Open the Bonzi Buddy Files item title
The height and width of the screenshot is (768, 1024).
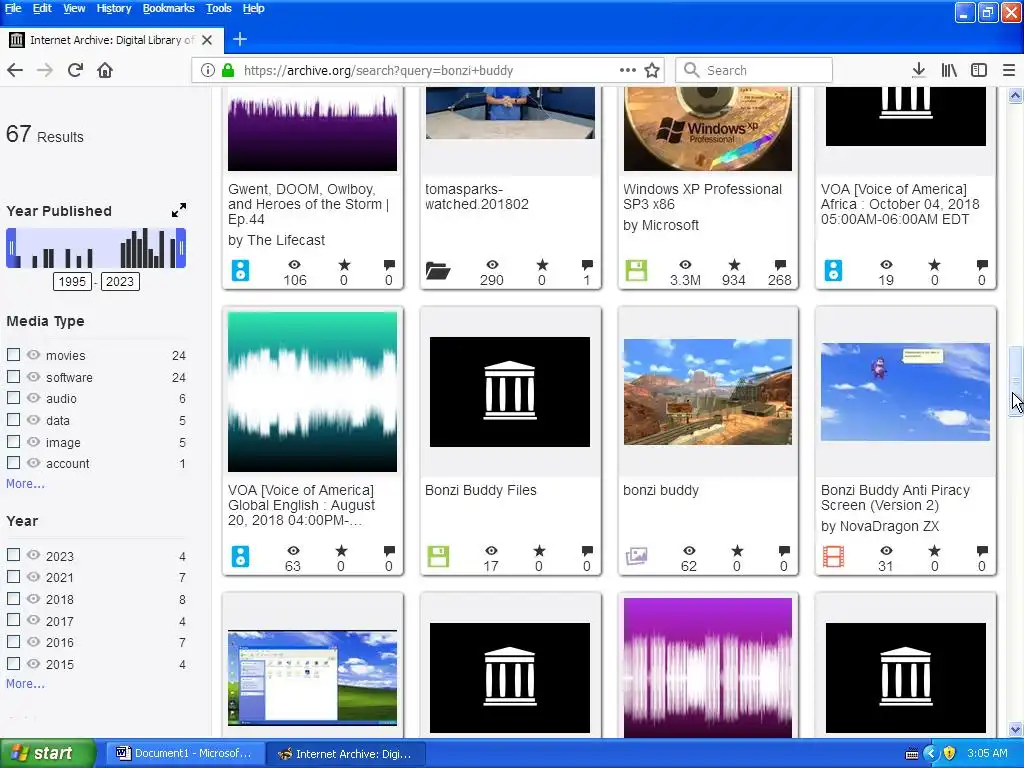click(481, 490)
